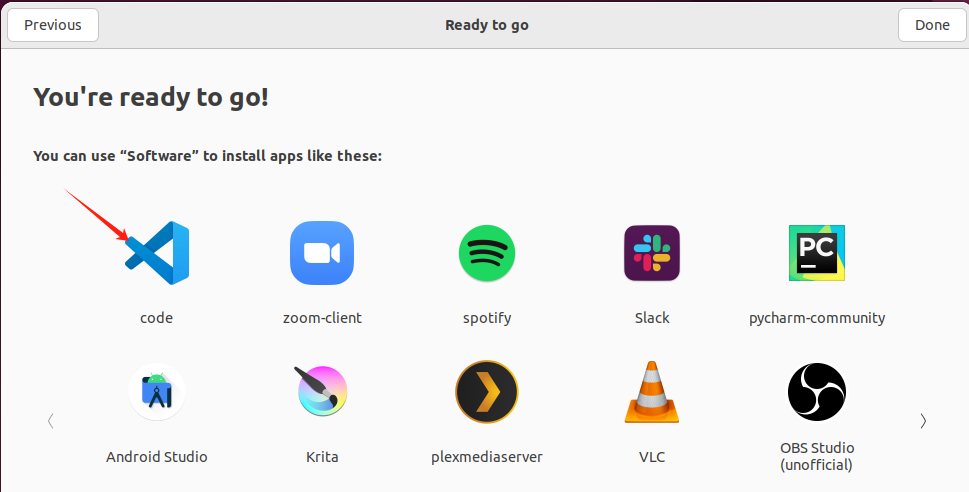Open the VLC traffic cone icon
This screenshot has height=492, width=969.
click(x=652, y=392)
